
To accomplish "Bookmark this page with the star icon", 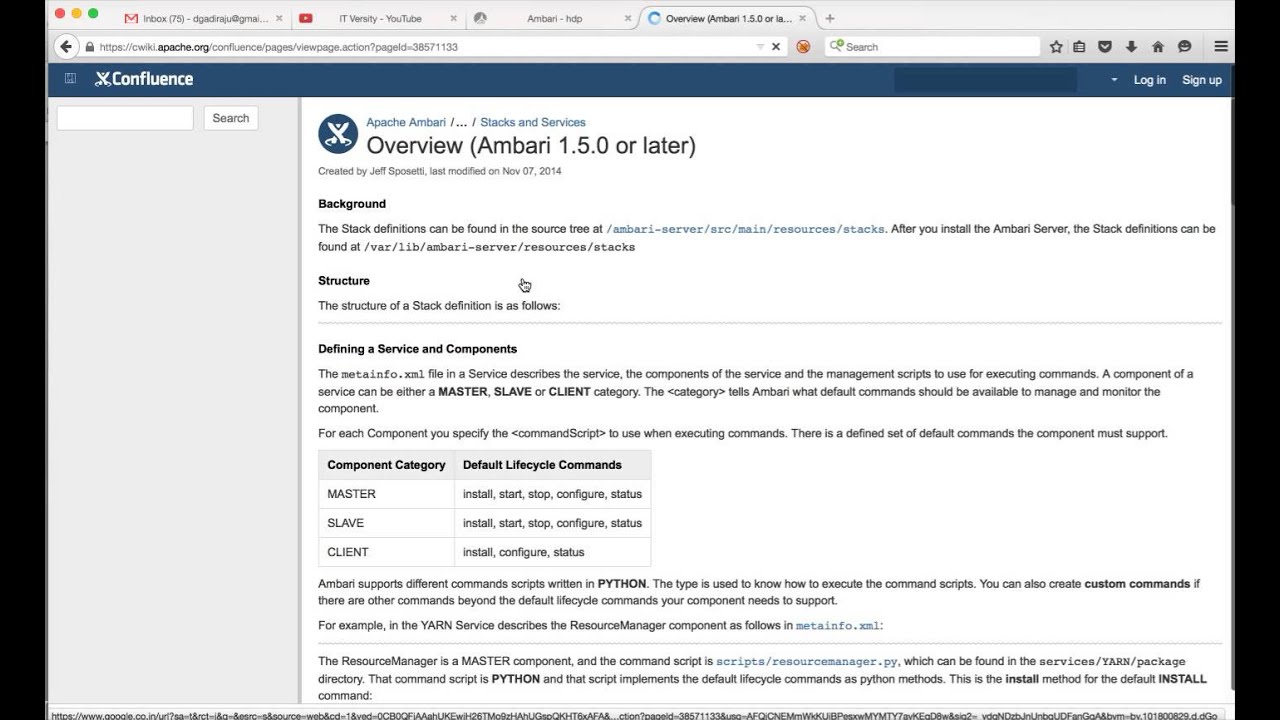I will [1056, 46].
